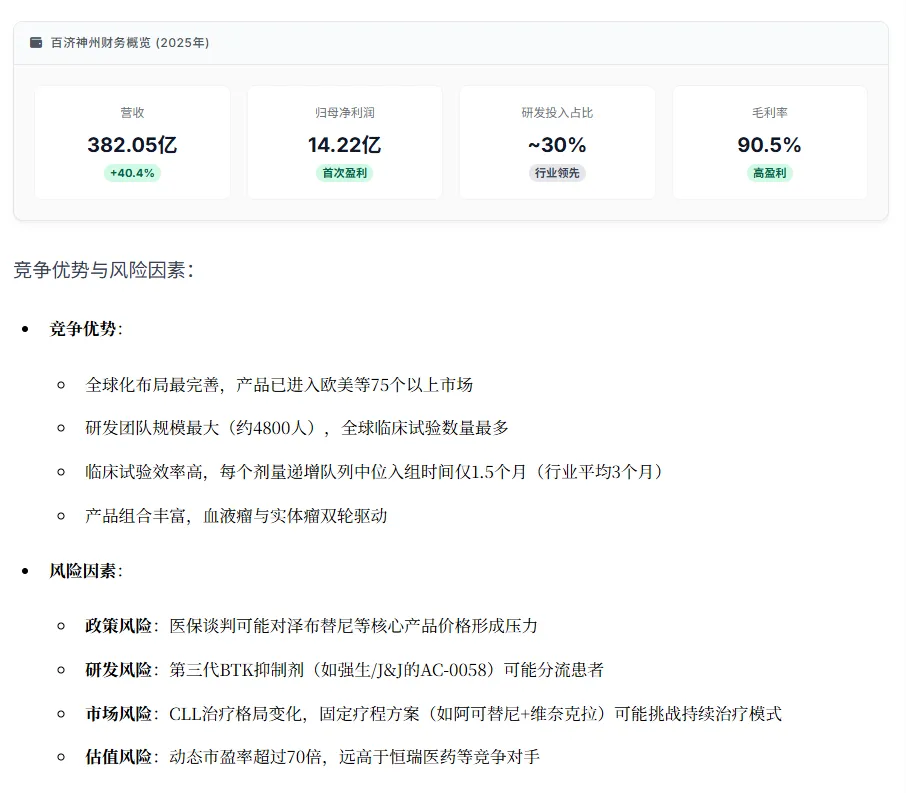906x793 pixels.
Task: Click the bold 竞争优势 bullet heading
Action: point(86,329)
